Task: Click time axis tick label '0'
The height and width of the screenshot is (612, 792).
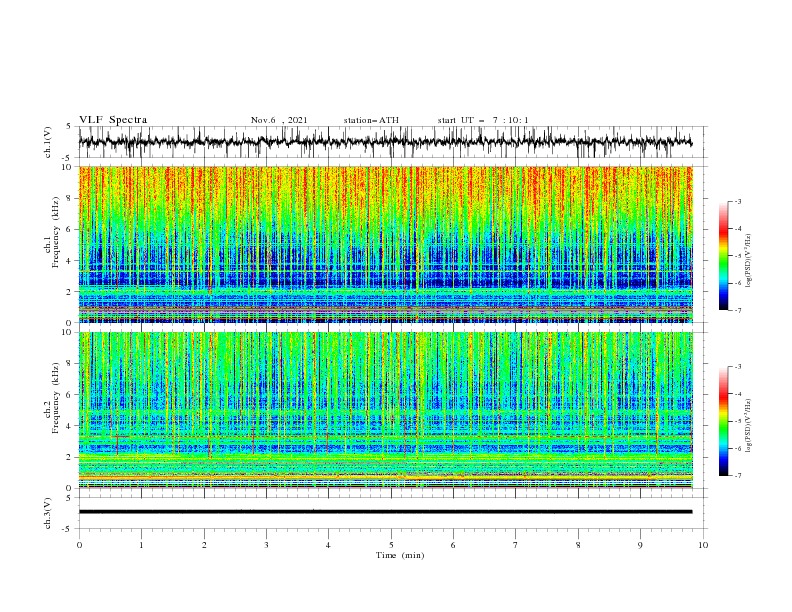Action: click(x=79, y=545)
